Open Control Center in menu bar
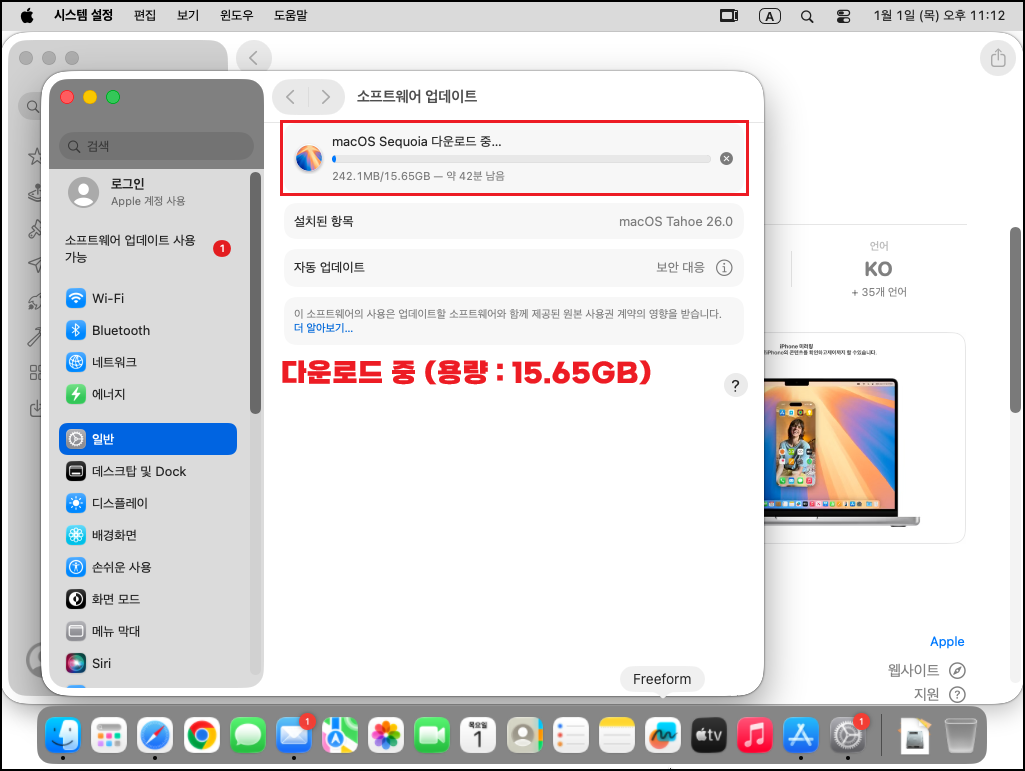The image size is (1025, 771). (843, 16)
